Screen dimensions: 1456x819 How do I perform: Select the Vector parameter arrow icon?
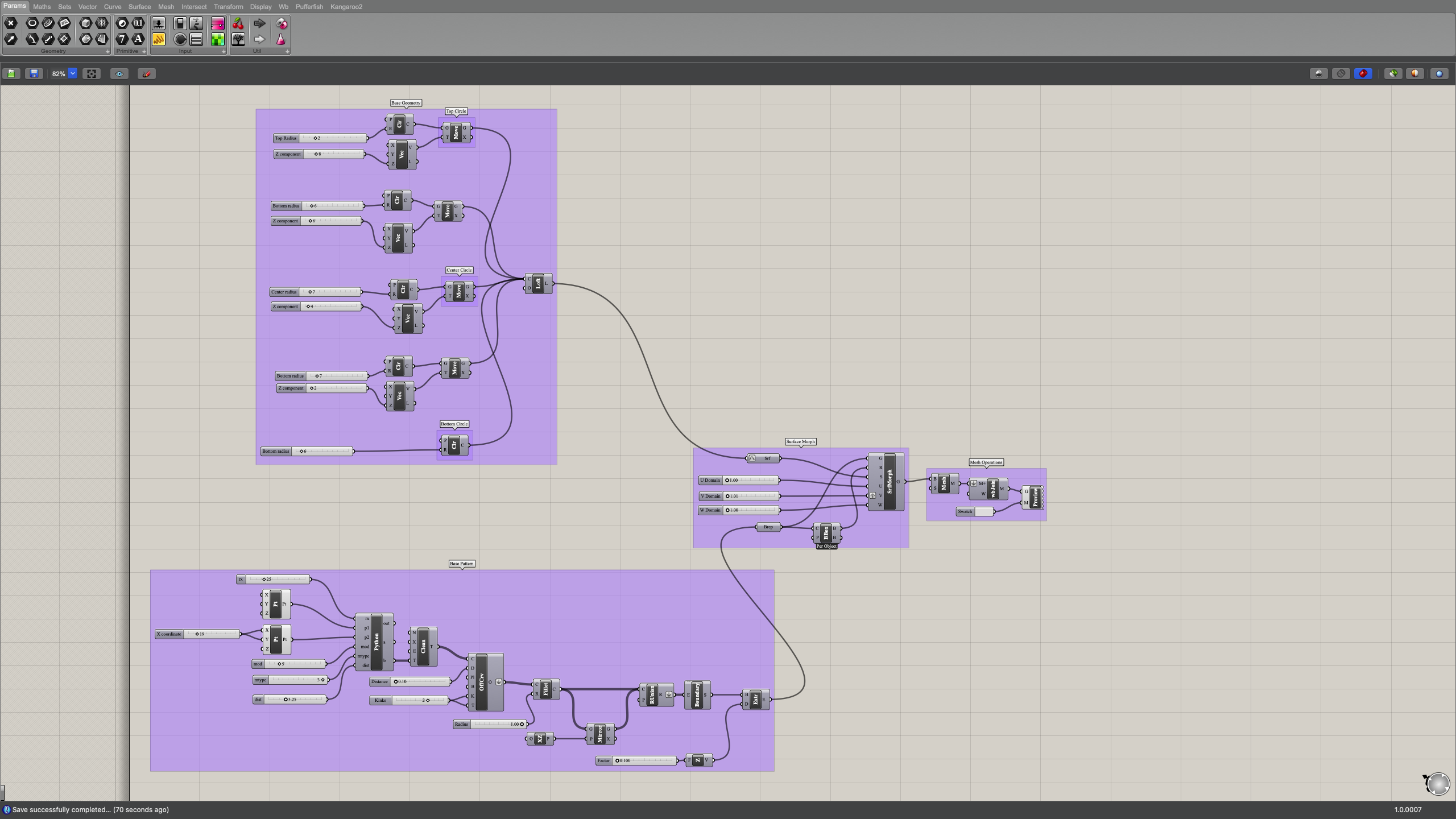click(x=11, y=39)
